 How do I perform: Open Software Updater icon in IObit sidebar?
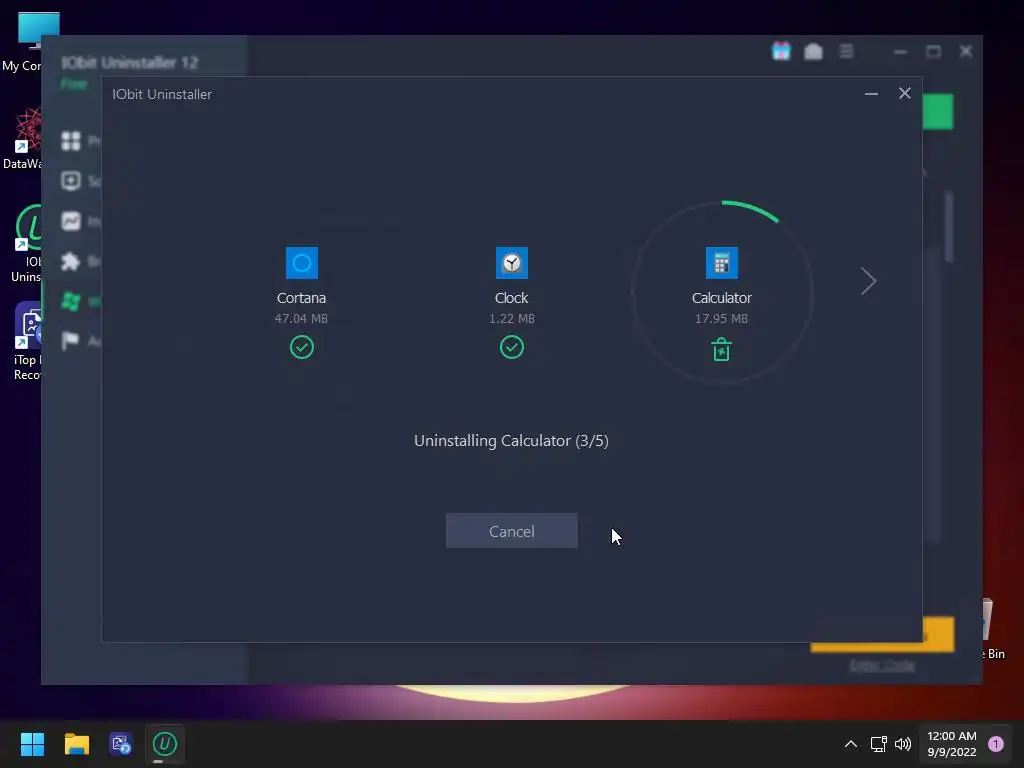coord(71,181)
